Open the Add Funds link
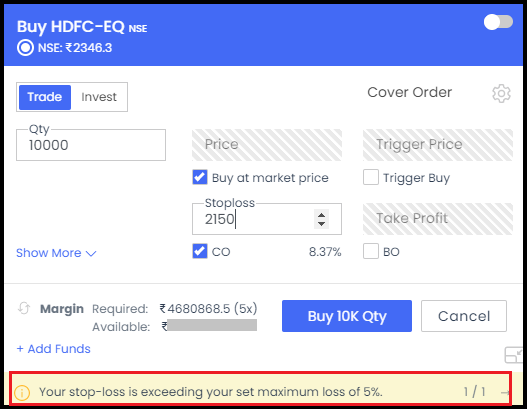Screen dimensions: 527x409 click(53, 349)
